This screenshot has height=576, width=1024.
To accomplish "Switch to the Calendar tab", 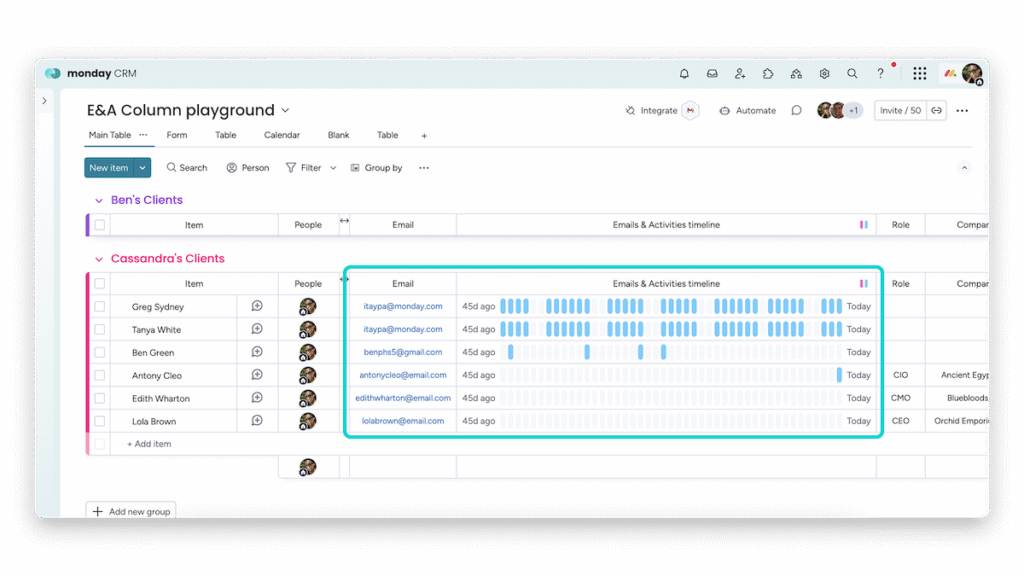I will [x=281, y=135].
